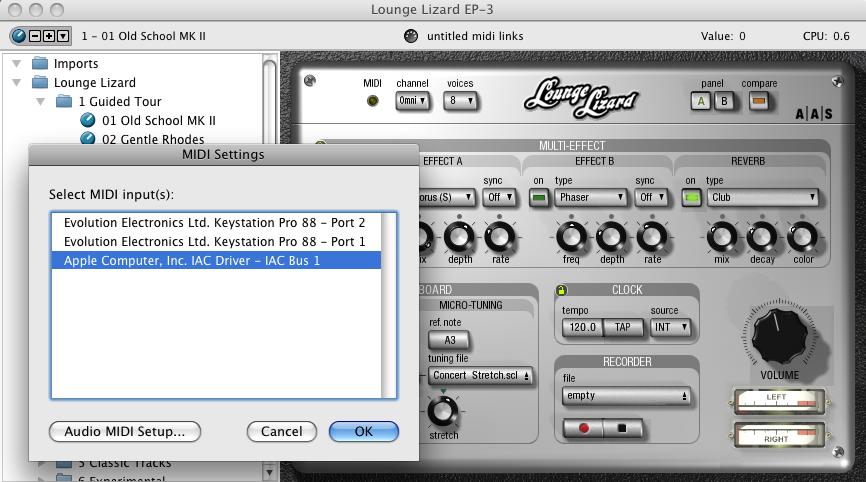Click the Clock lock icon
Viewport: 866px width, 482px height.
pos(561,290)
